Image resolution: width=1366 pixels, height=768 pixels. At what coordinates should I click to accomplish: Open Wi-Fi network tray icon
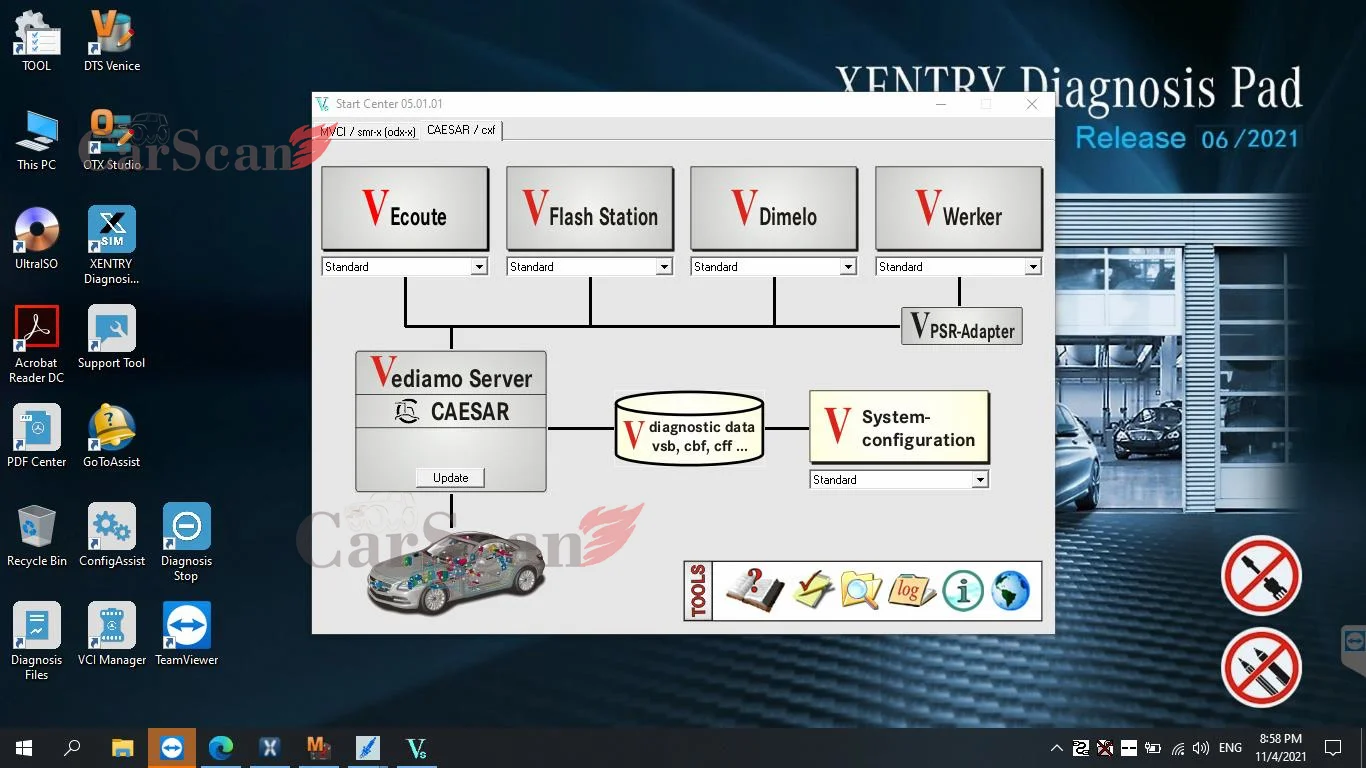[1178, 748]
